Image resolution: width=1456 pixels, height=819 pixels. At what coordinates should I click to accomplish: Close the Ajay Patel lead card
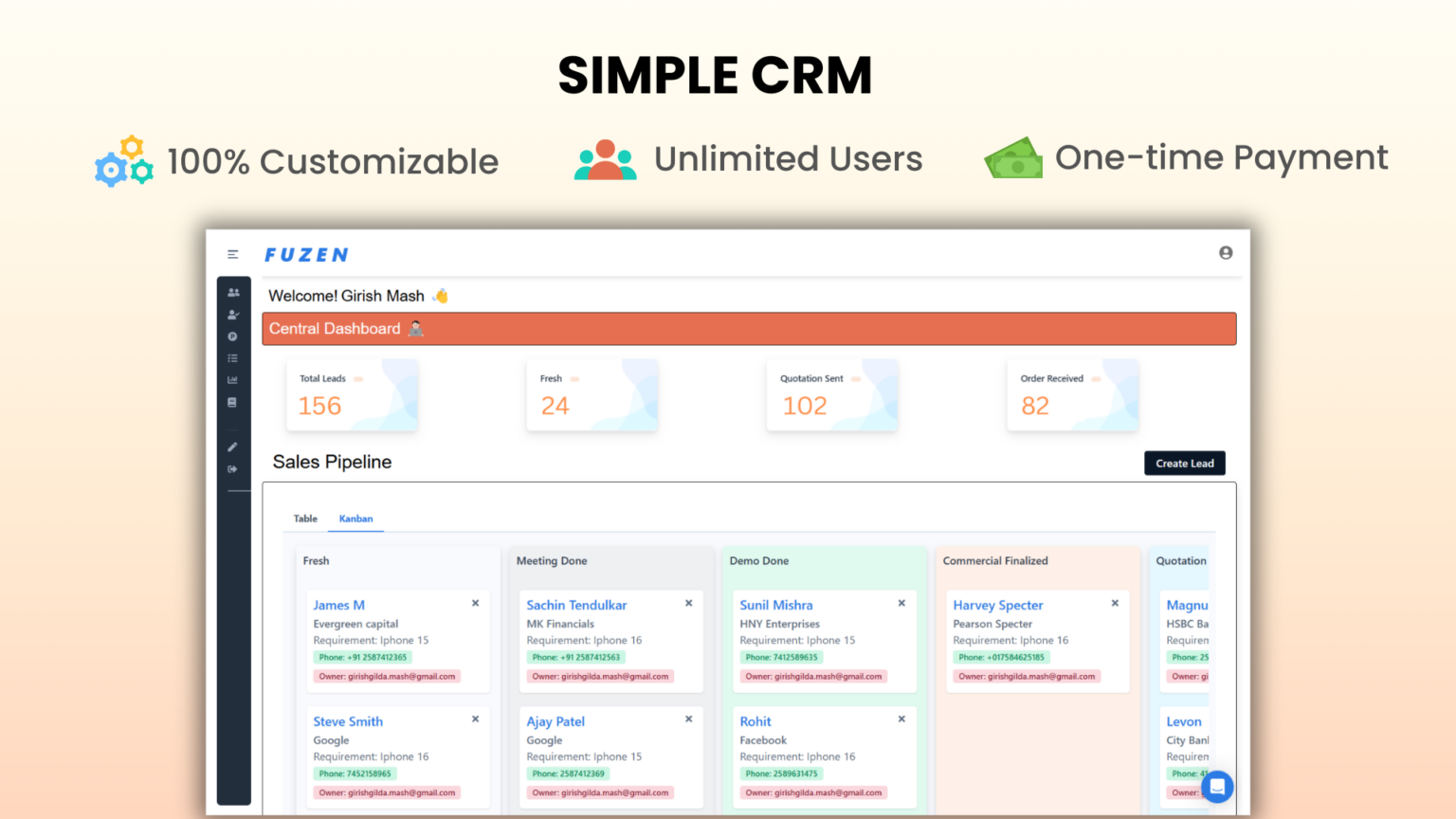689,719
